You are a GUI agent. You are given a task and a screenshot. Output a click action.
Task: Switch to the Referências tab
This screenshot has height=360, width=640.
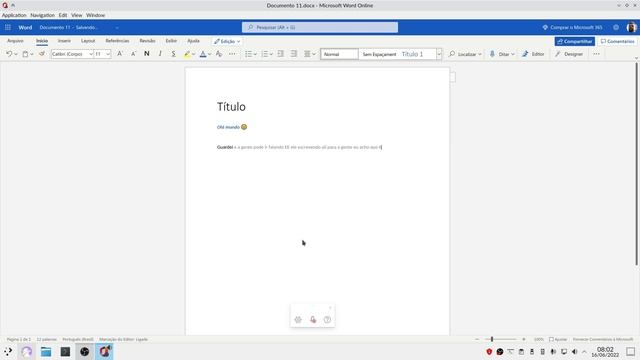(x=117, y=41)
